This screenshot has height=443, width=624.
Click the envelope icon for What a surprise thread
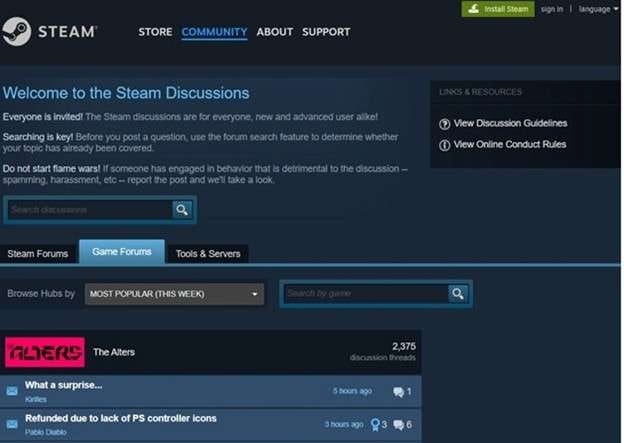(12, 391)
